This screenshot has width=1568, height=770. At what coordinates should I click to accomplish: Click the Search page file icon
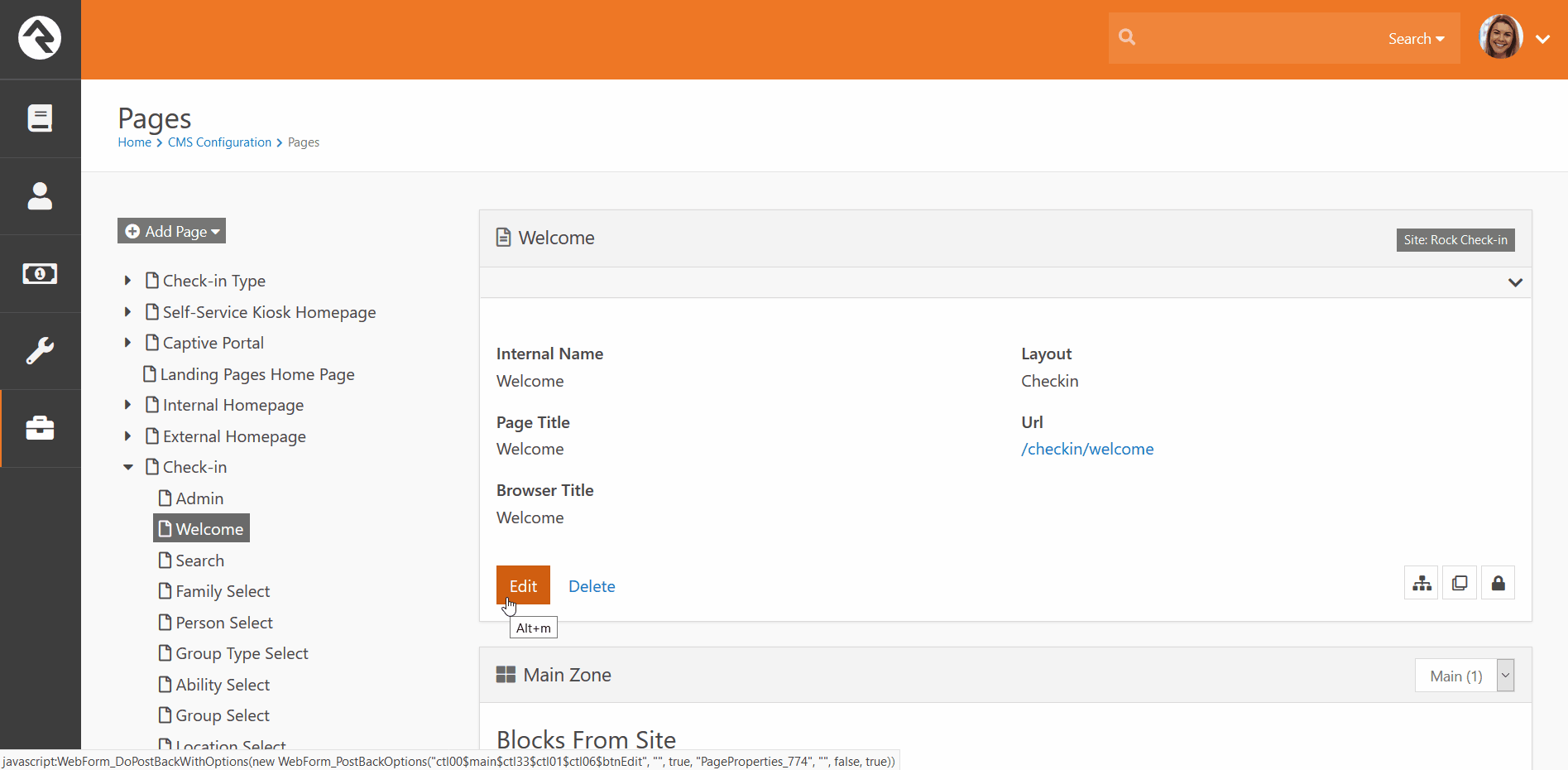click(x=165, y=560)
